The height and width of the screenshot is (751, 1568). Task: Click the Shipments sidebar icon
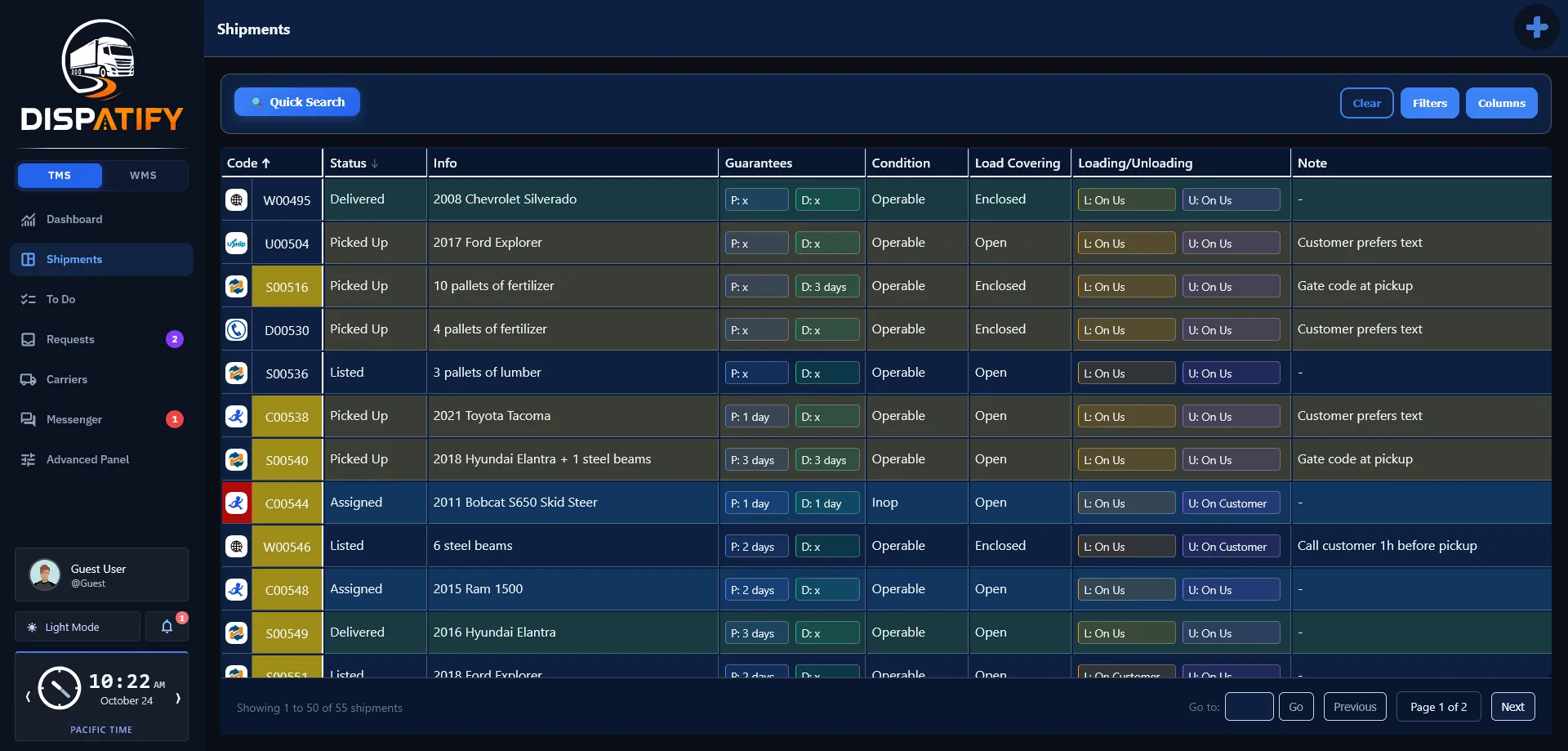(29, 260)
